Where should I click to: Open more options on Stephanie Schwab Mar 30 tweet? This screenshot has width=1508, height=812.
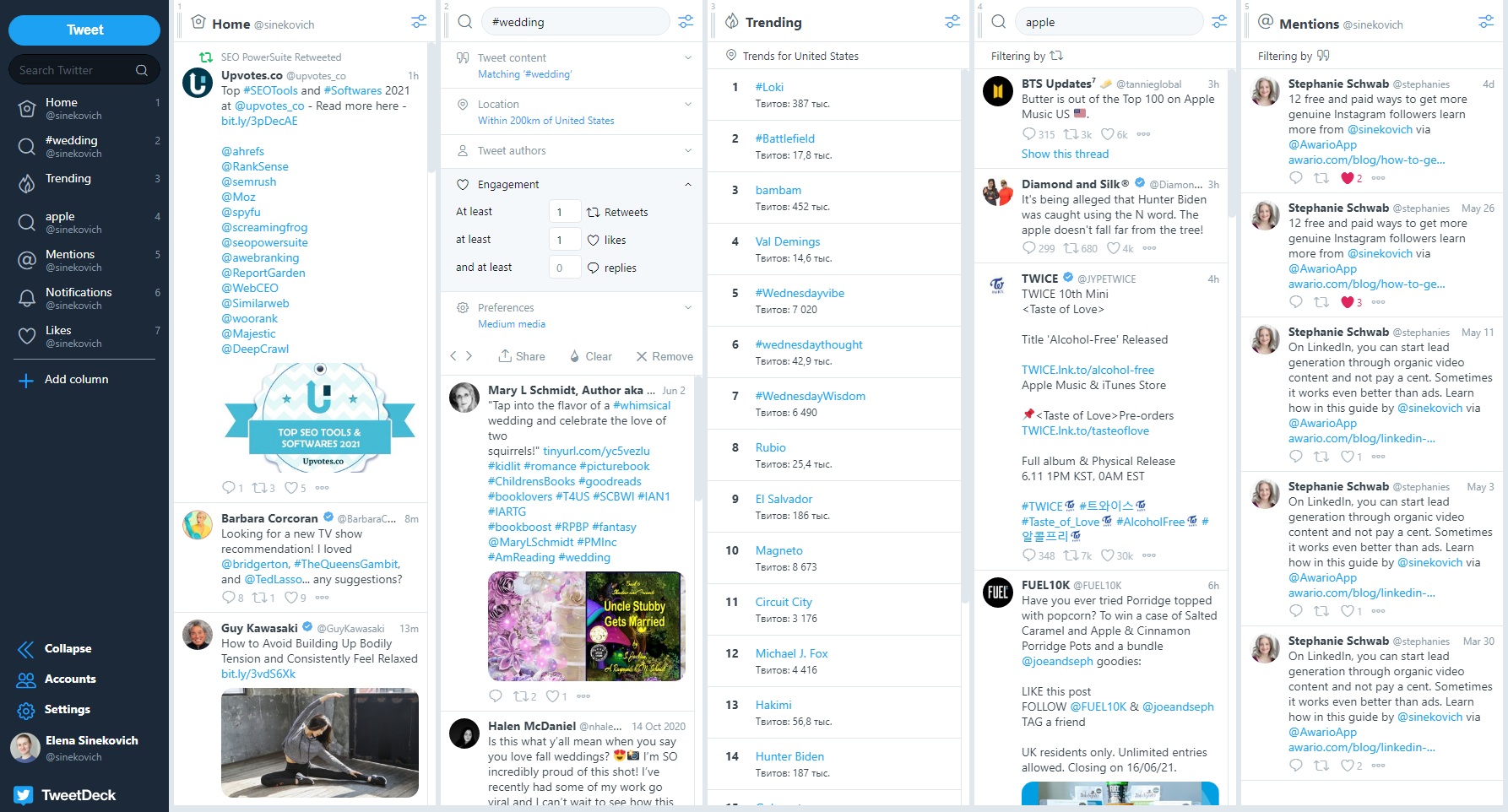click(x=1378, y=765)
